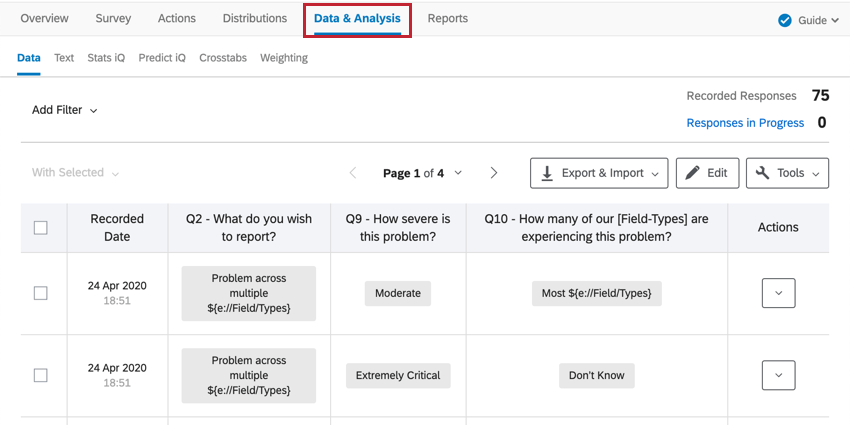Click the Recorded Date column header
Screen dimensions: 850x425
pos(117,227)
